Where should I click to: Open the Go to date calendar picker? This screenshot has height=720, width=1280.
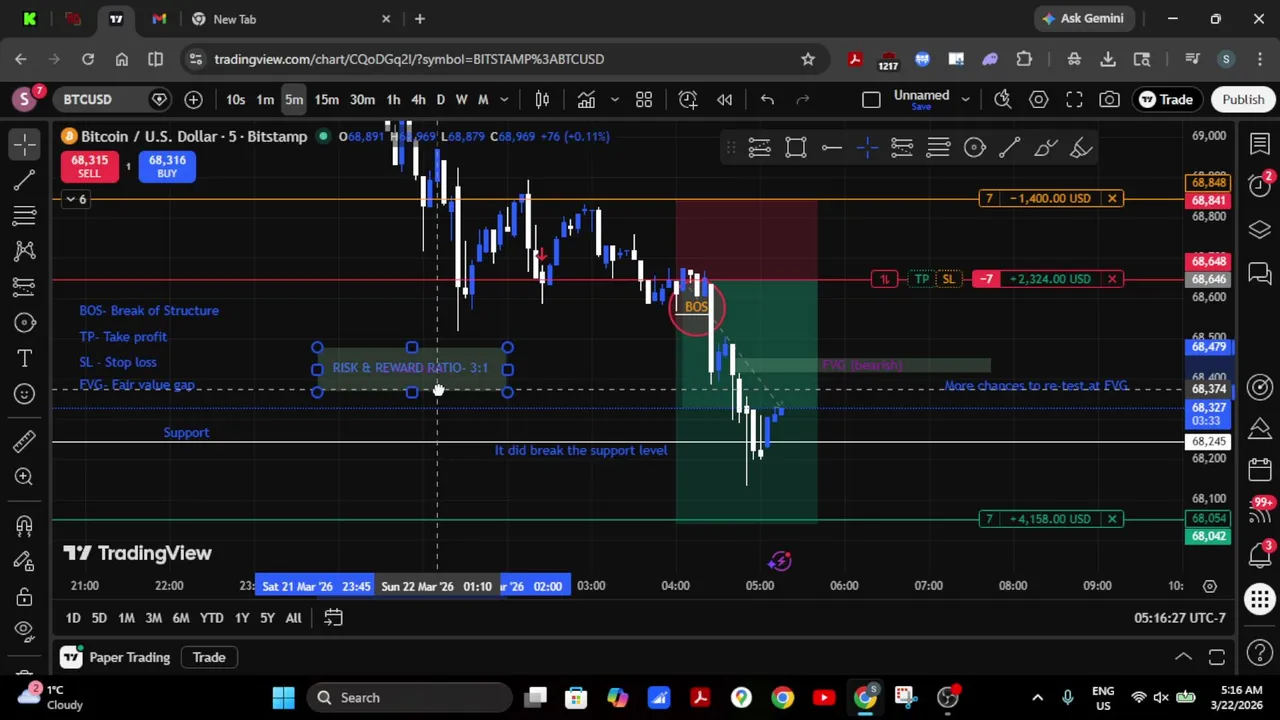tap(333, 618)
